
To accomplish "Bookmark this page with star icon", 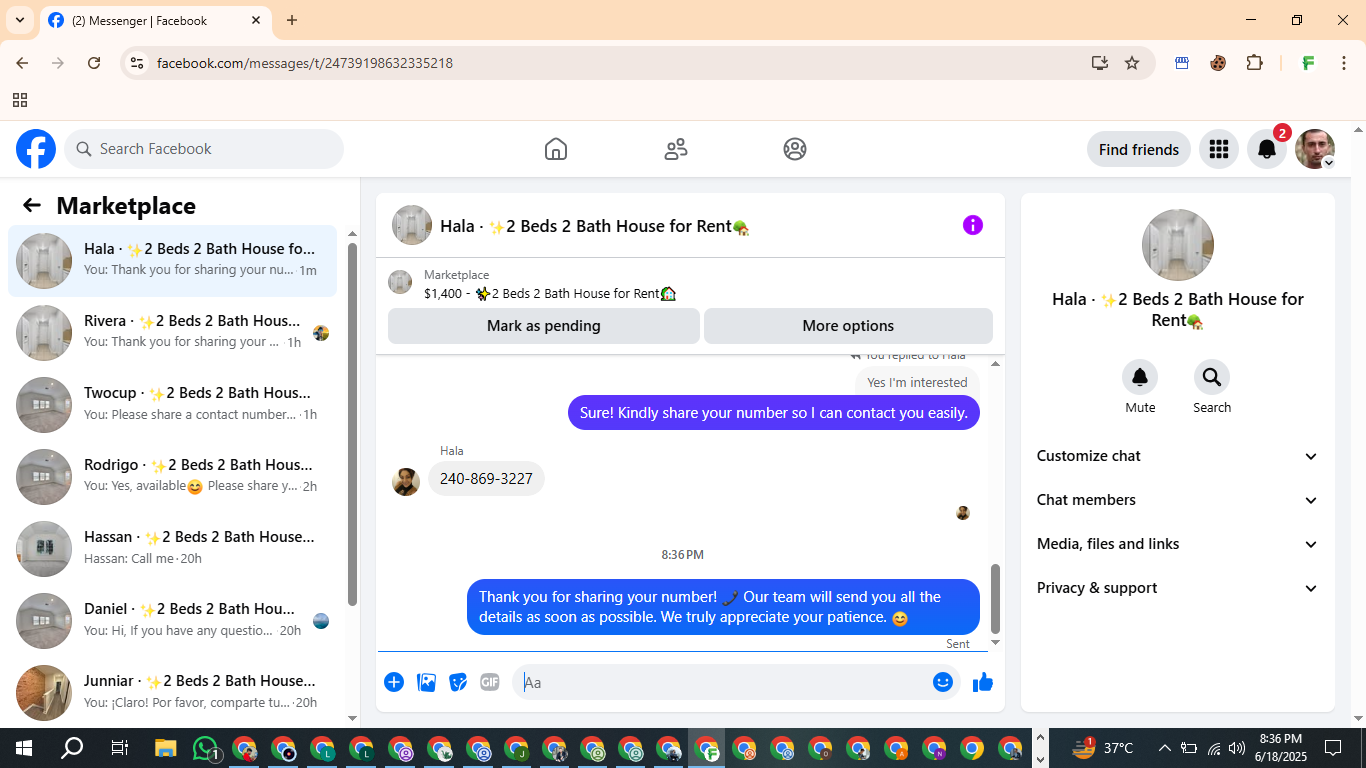I will click(x=1132, y=63).
